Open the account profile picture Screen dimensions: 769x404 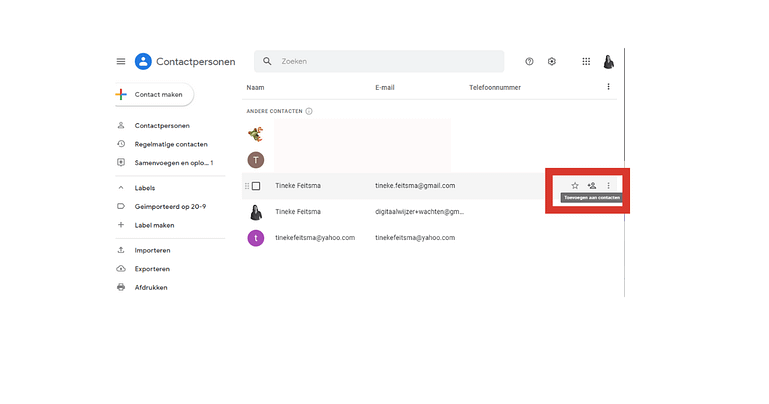point(609,62)
